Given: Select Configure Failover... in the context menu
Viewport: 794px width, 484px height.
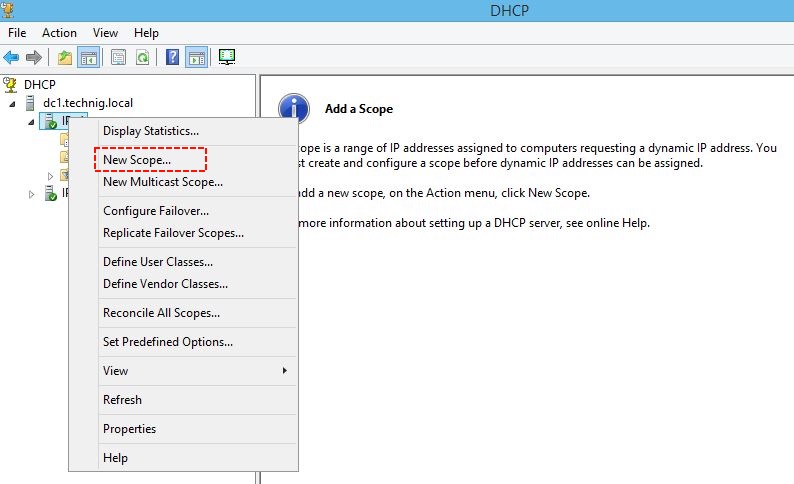Looking at the screenshot, I should pos(156,211).
